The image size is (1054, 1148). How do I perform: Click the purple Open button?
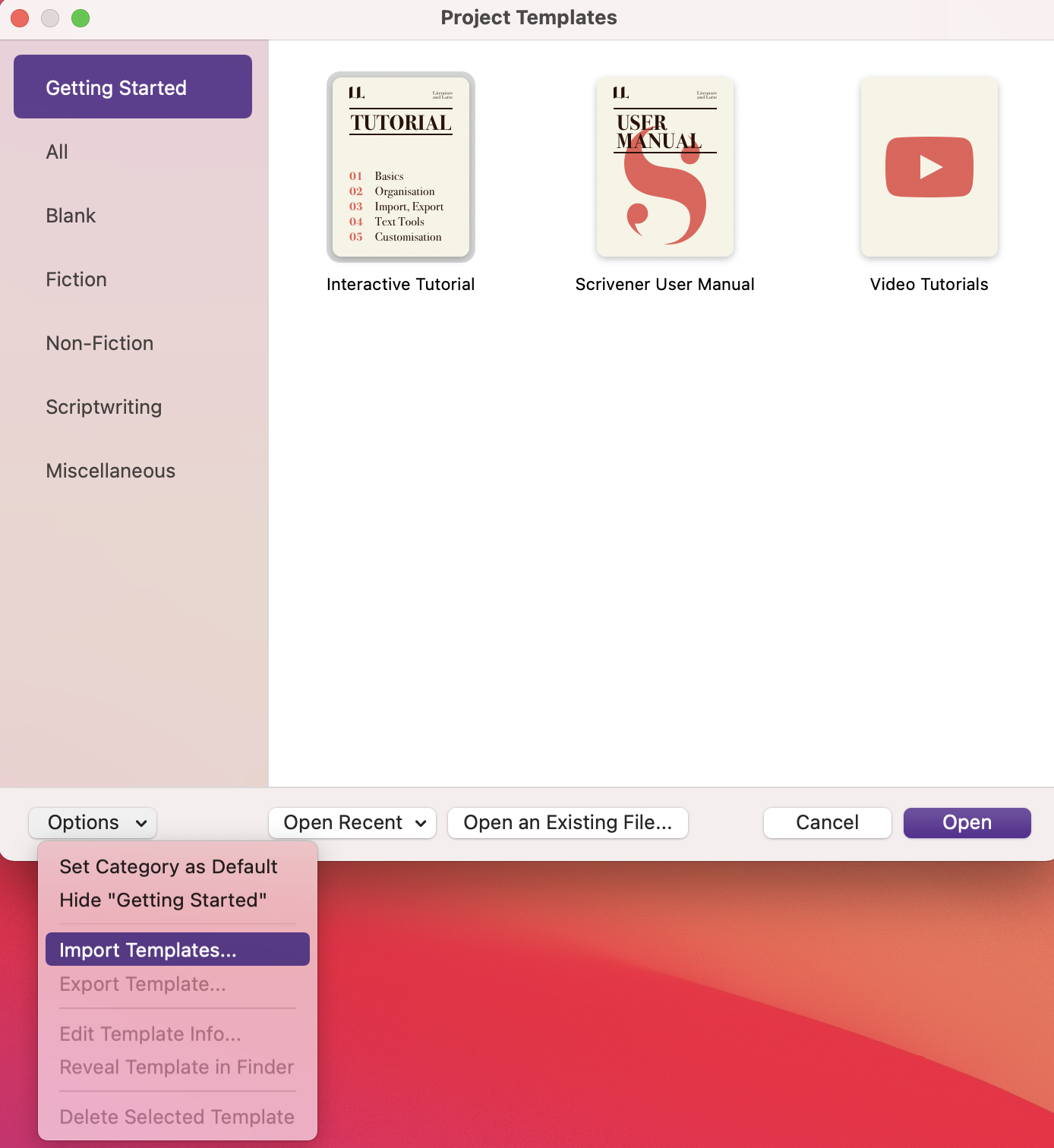click(967, 823)
